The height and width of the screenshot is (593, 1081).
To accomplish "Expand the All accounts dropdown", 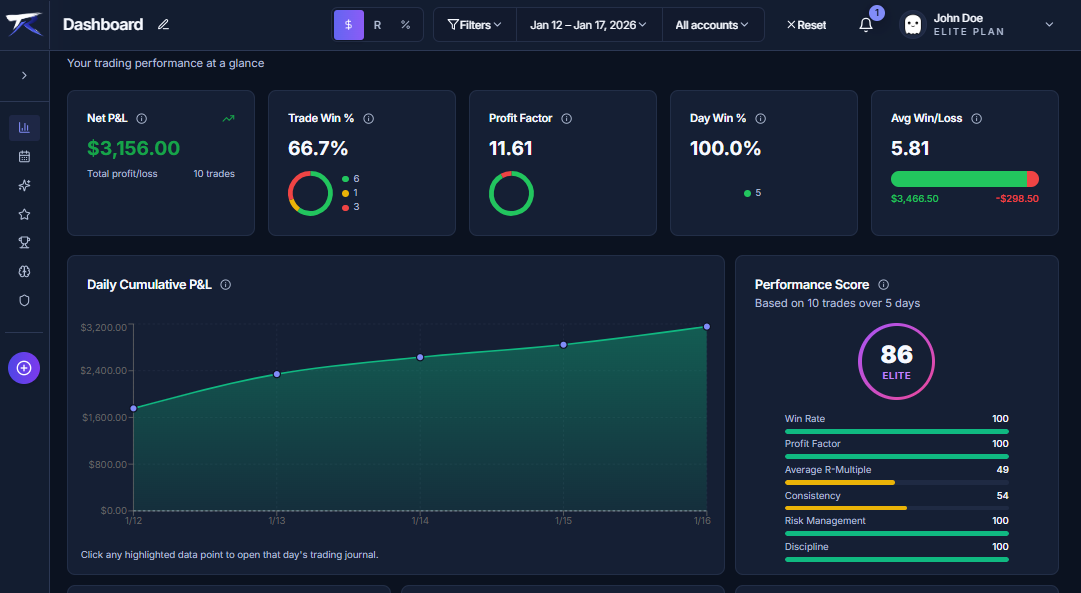I will pyautogui.click(x=712, y=25).
